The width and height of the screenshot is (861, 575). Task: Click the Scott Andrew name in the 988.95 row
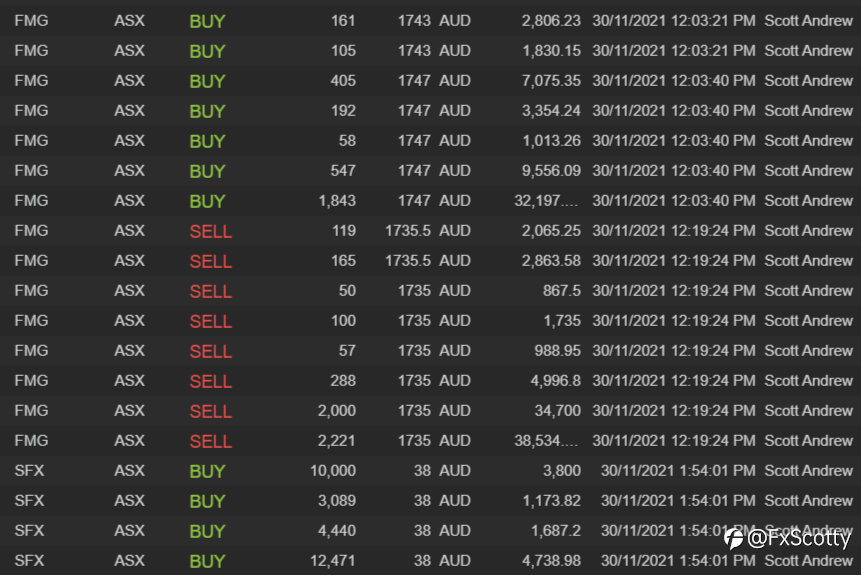[808, 351]
